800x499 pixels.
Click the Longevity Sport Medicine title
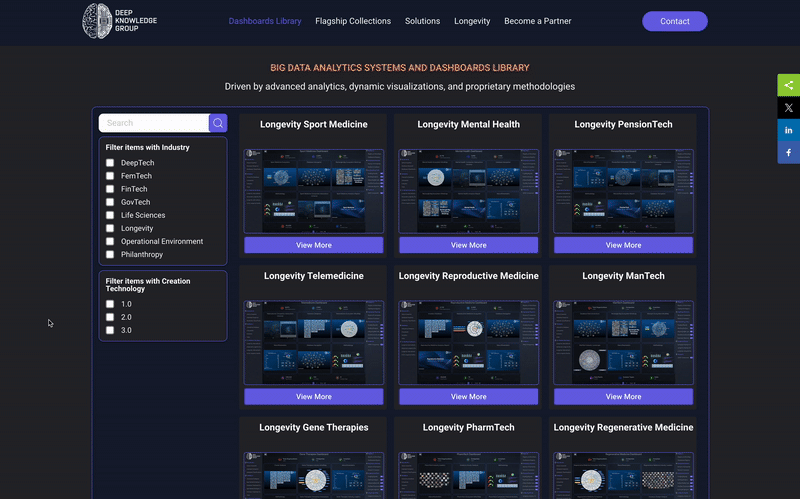314,124
